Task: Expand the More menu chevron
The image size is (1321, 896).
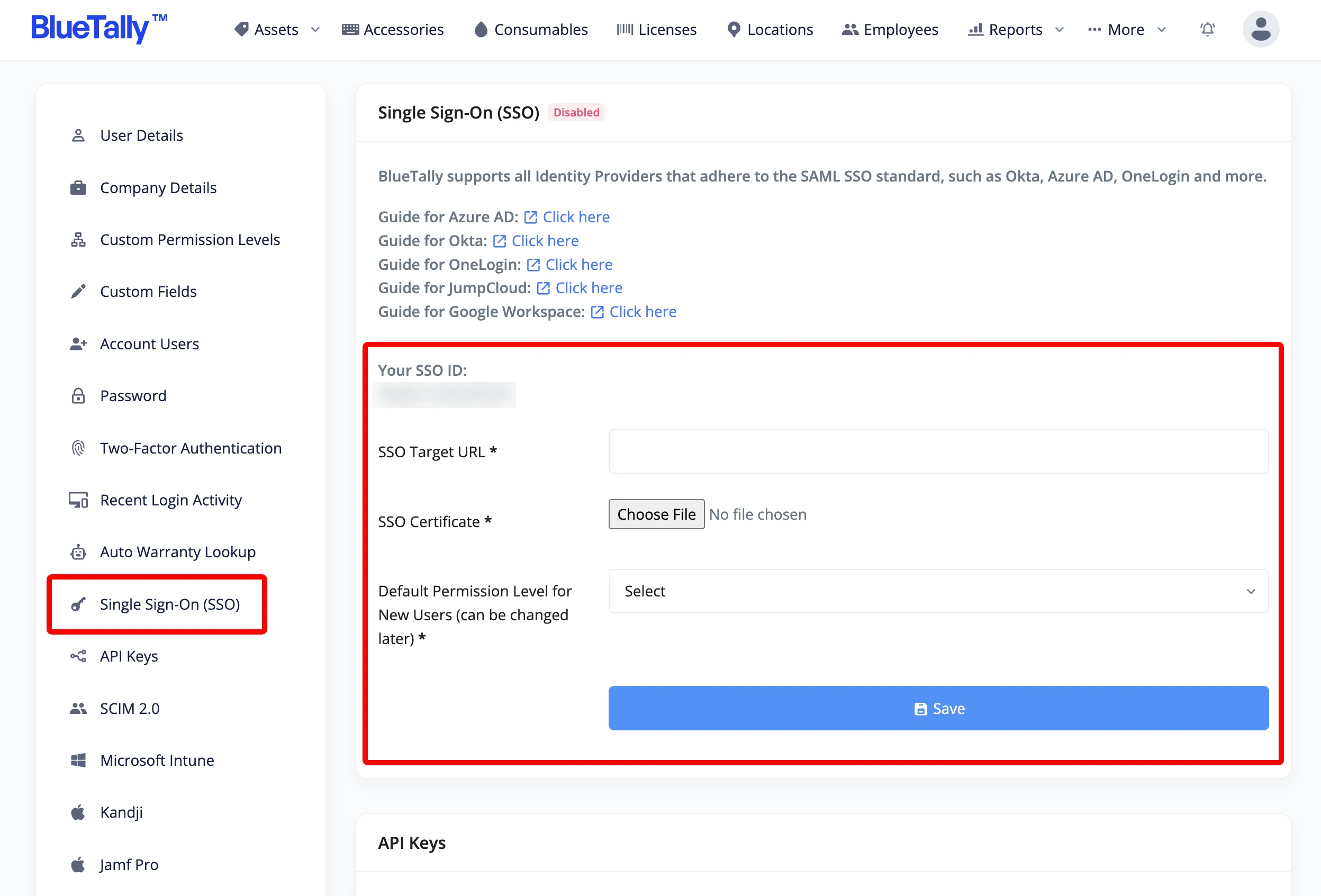Action: tap(1162, 30)
